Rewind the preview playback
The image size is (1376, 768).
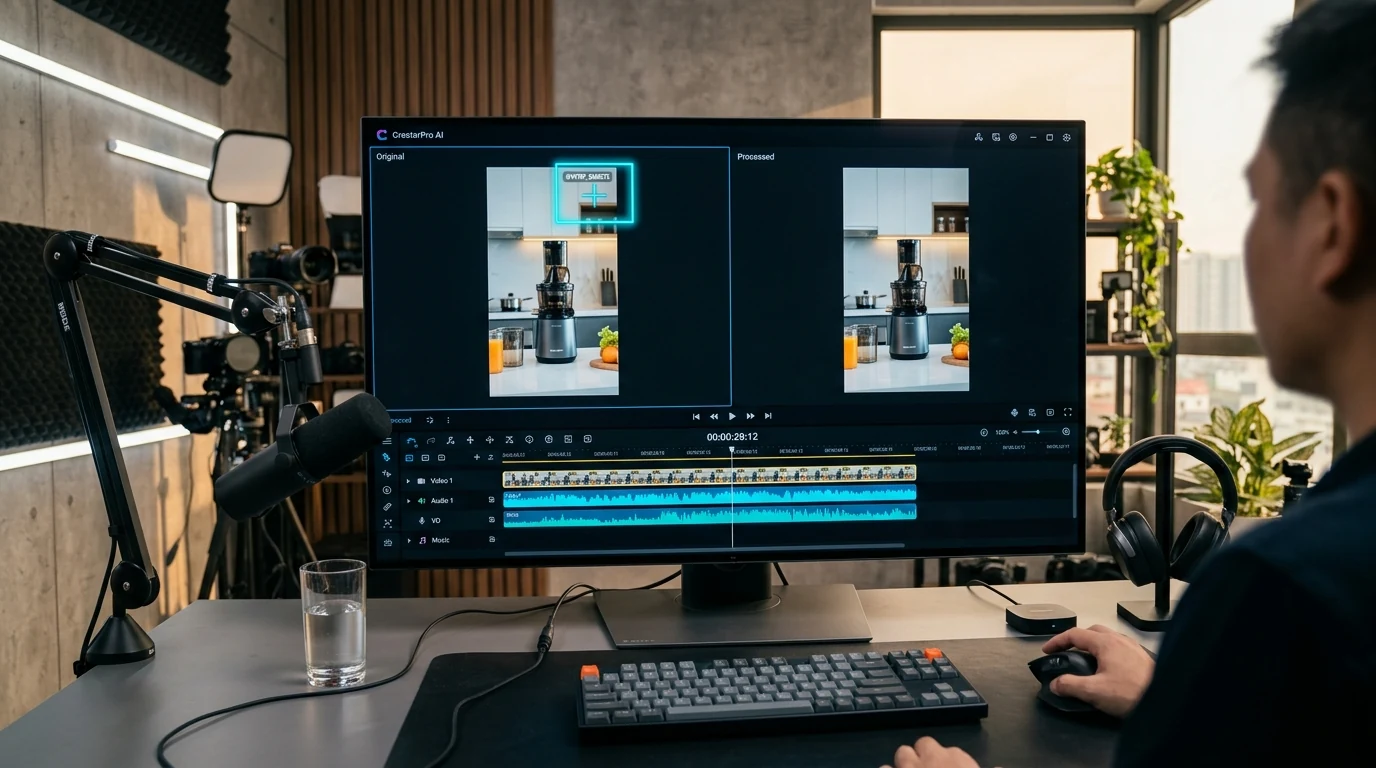[714, 416]
